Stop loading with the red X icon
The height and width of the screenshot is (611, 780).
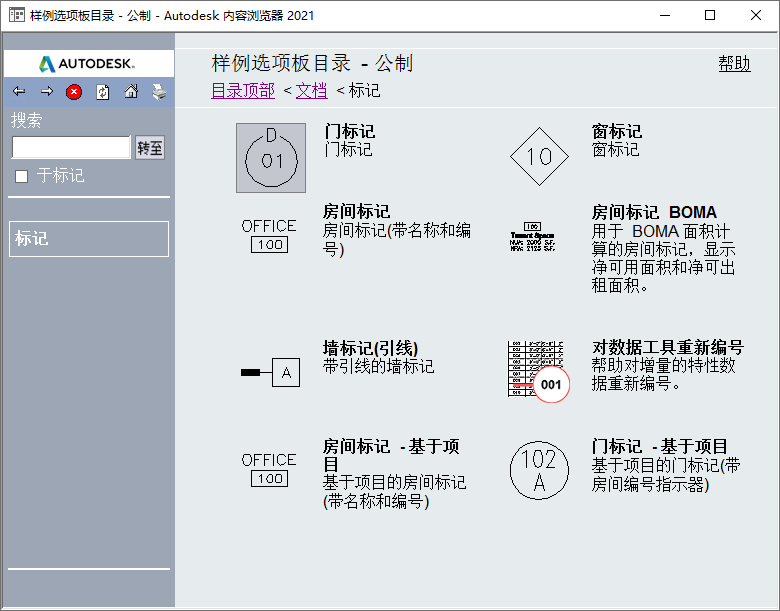pyautogui.click(x=74, y=92)
